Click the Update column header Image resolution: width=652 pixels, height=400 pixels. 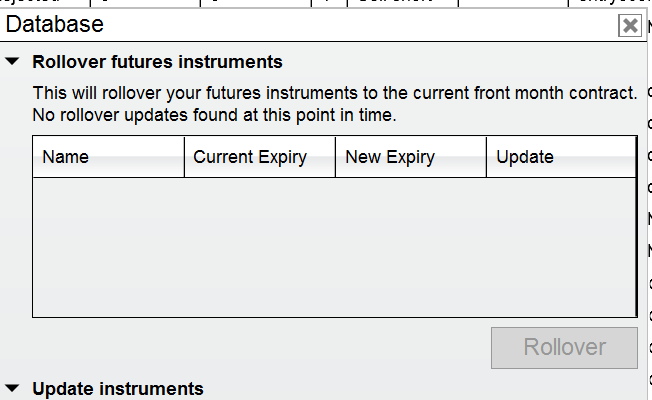[560, 157]
